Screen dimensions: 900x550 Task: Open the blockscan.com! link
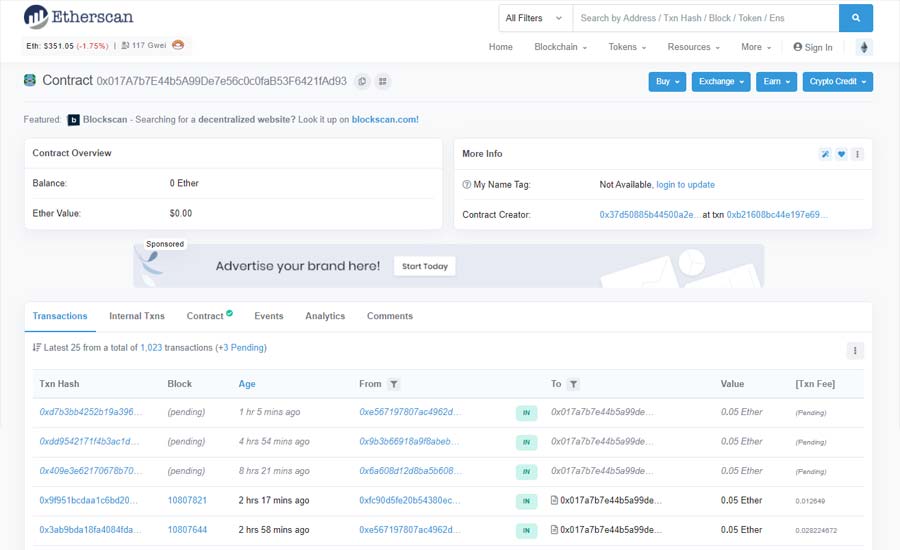tap(385, 119)
